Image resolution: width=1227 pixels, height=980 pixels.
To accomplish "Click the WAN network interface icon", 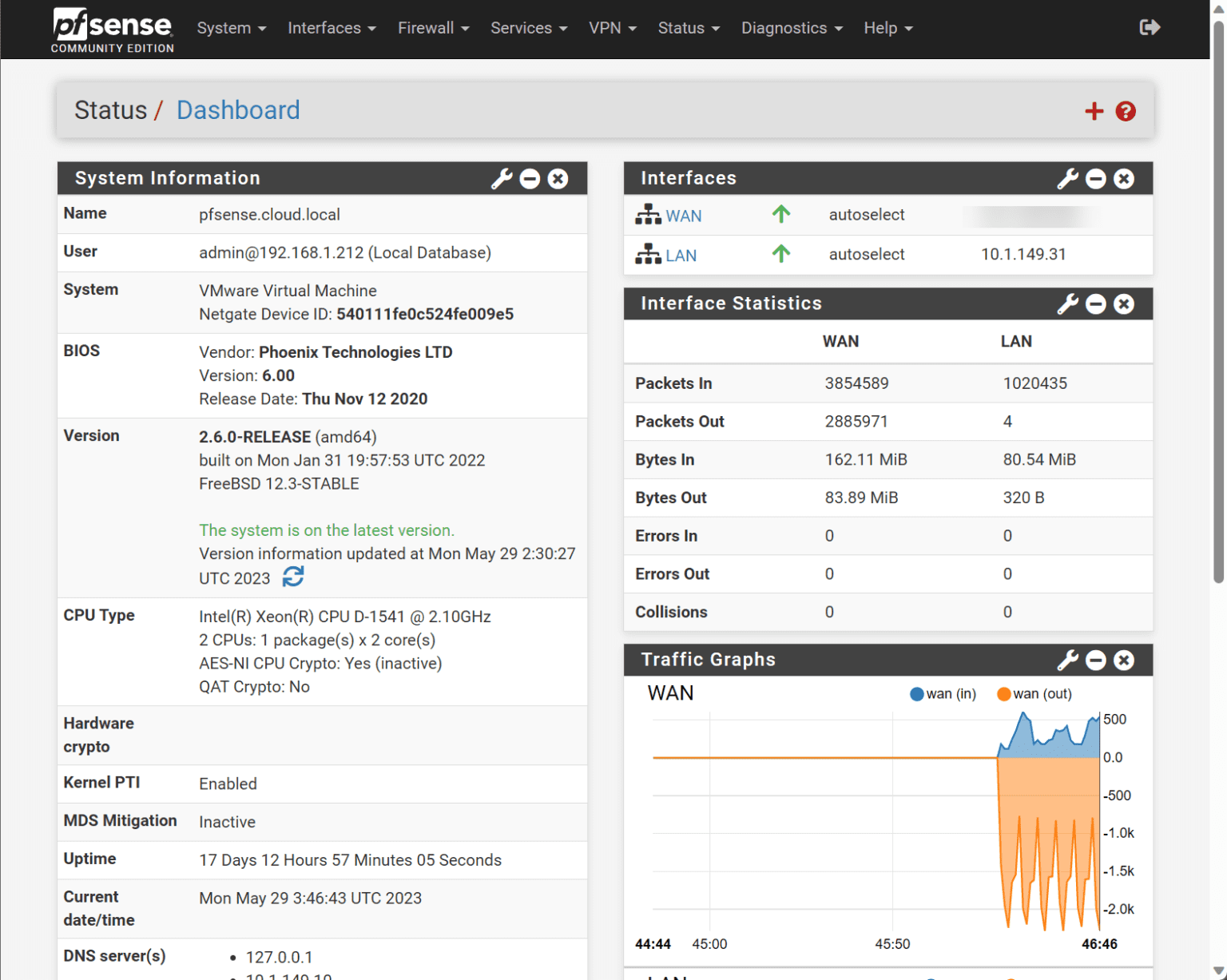I will tap(647, 215).
